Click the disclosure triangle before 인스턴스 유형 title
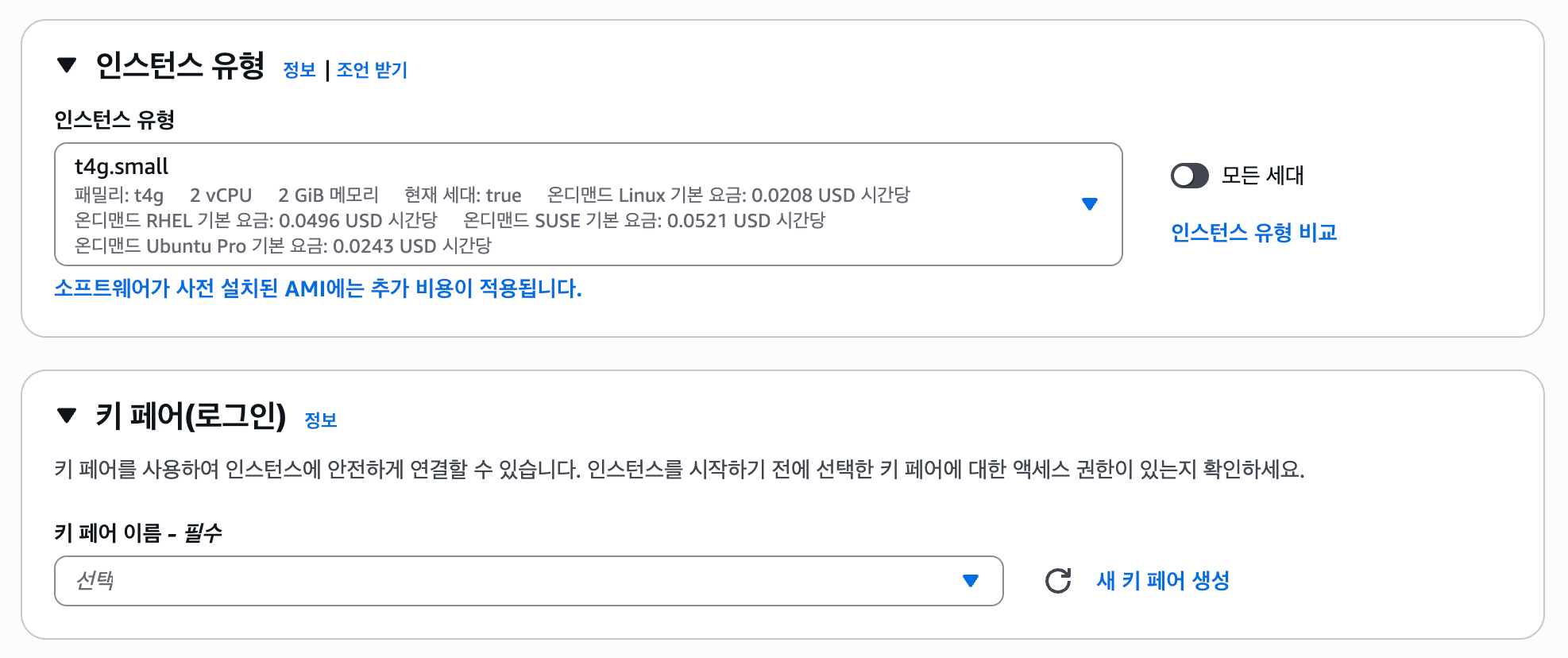 [x=67, y=67]
